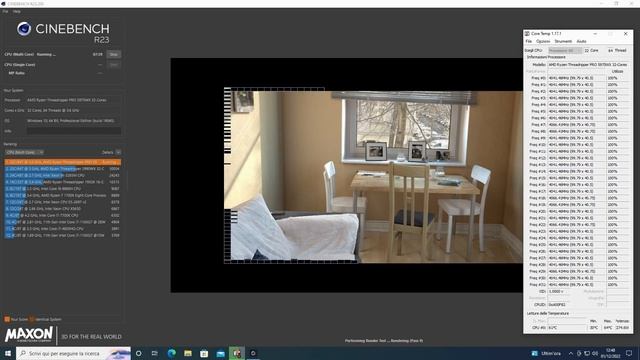Image resolution: width=640 pixels, height=360 pixels.
Task: Select the Threadripper 2990WX ranking row
Action: coord(63,169)
